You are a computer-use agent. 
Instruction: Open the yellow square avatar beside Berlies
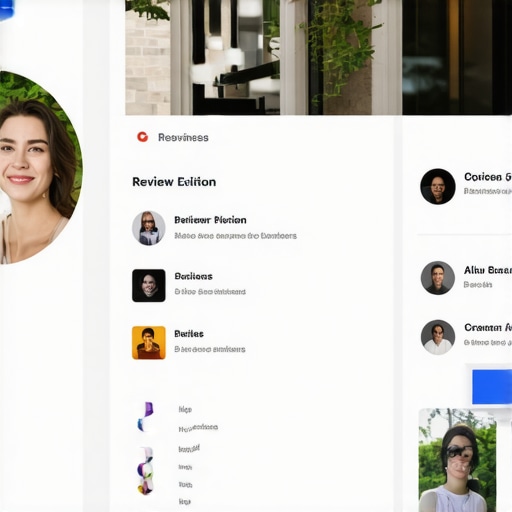click(x=149, y=343)
